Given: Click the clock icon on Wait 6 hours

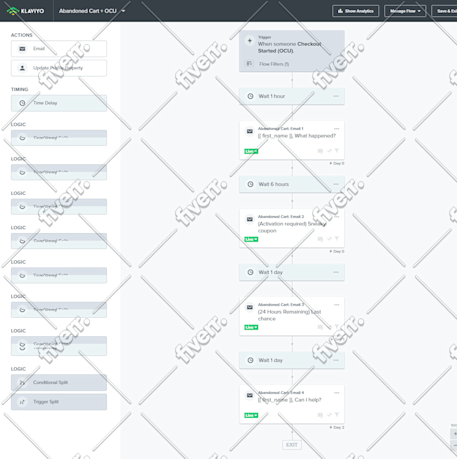Looking at the screenshot, I should tap(250, 184).
